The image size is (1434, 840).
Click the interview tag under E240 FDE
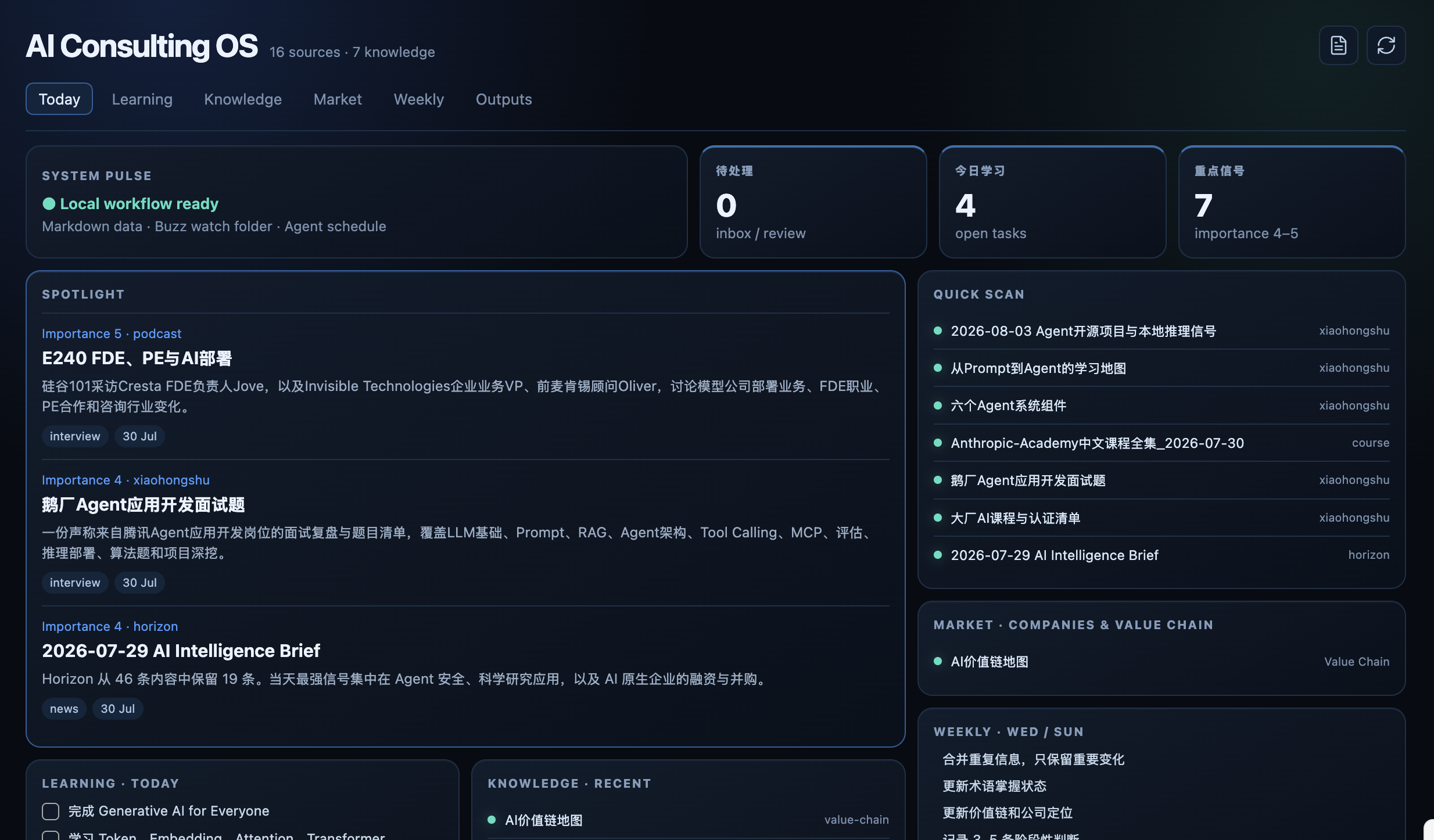coord(75,436)
